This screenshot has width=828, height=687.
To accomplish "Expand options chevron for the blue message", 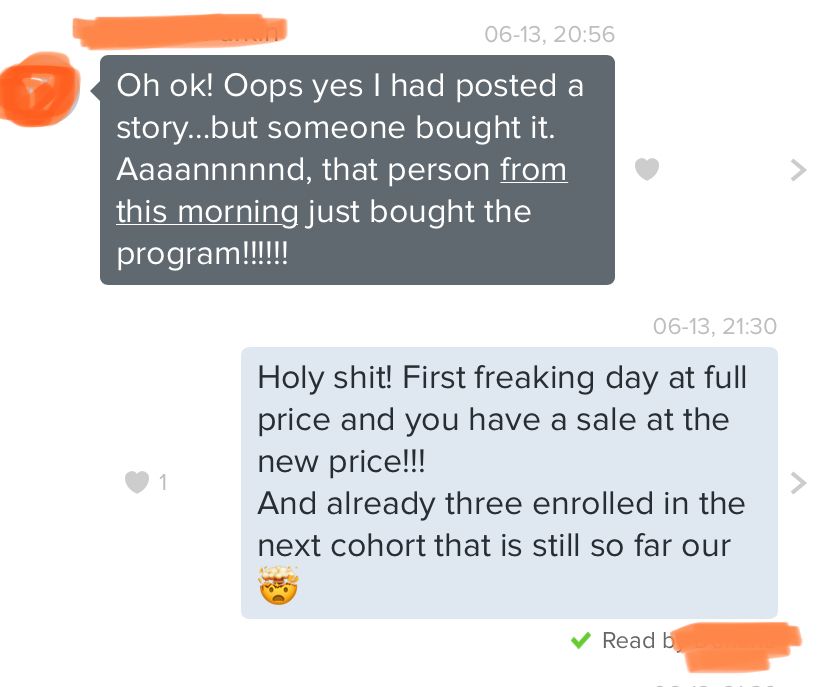I will point(797,483).
